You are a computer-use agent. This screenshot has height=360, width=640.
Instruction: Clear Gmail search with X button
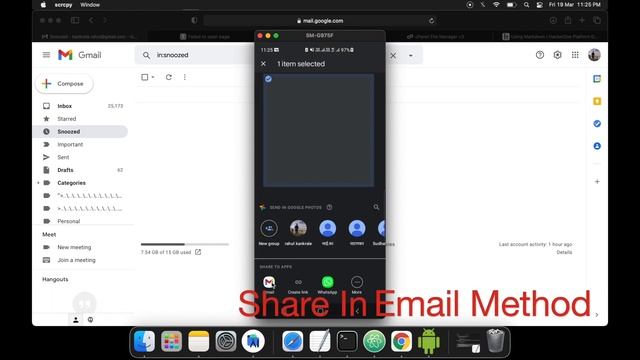click(x=393, y=55)
